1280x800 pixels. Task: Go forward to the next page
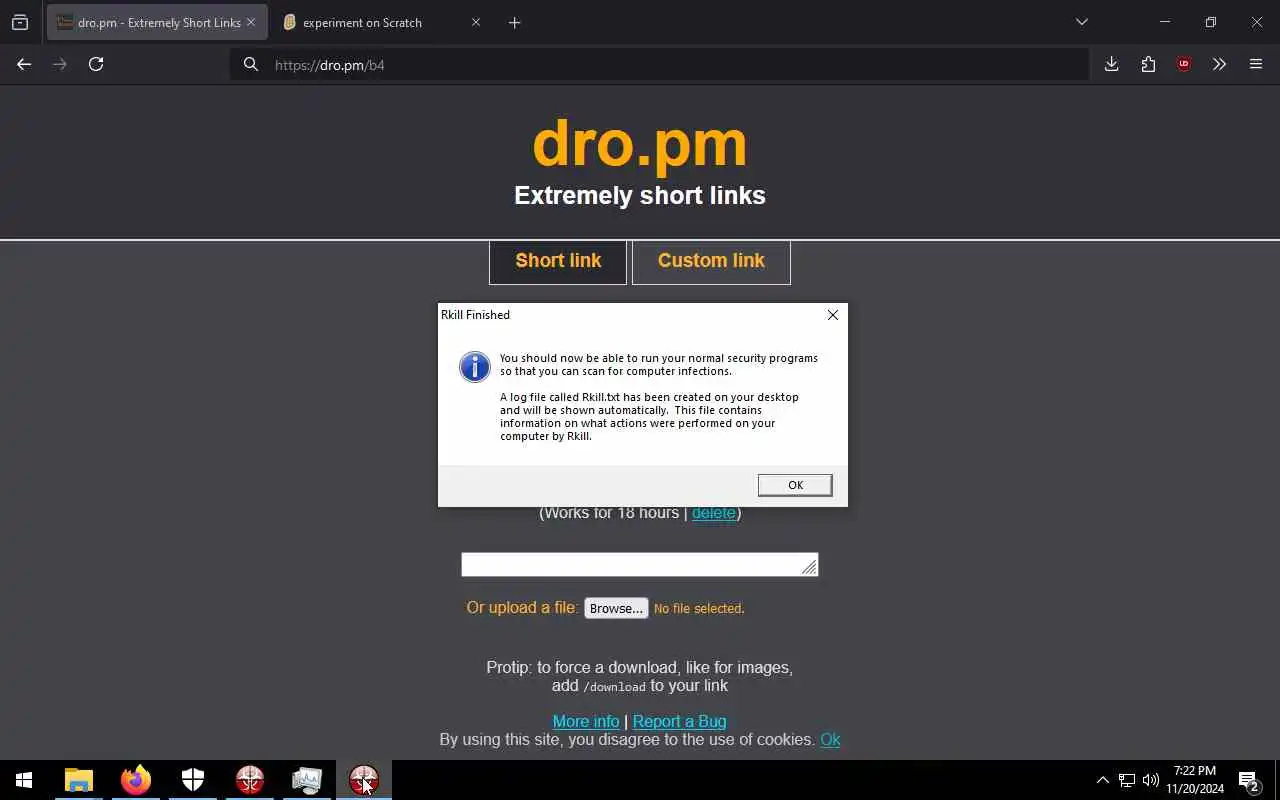click(x=60, y=64)
